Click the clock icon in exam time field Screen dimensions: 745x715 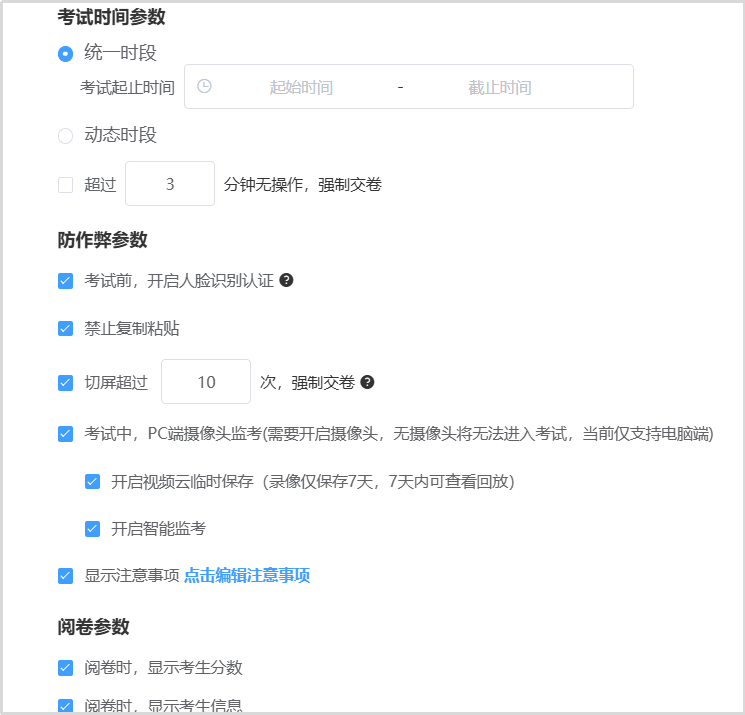pyautogui.click(x=205, y=87)
